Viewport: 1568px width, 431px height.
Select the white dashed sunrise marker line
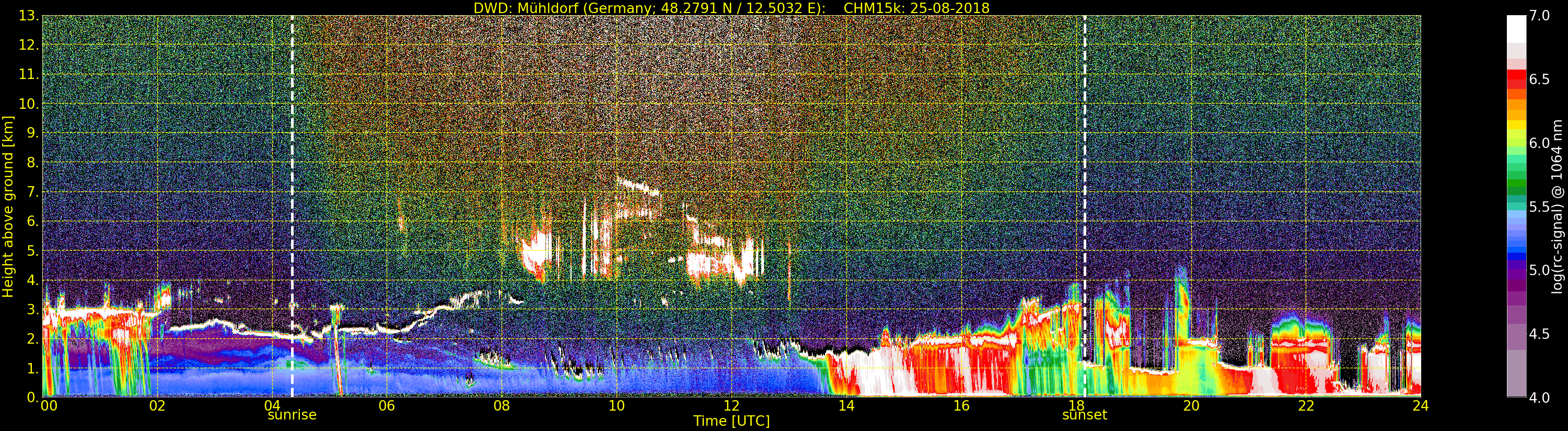292,206
